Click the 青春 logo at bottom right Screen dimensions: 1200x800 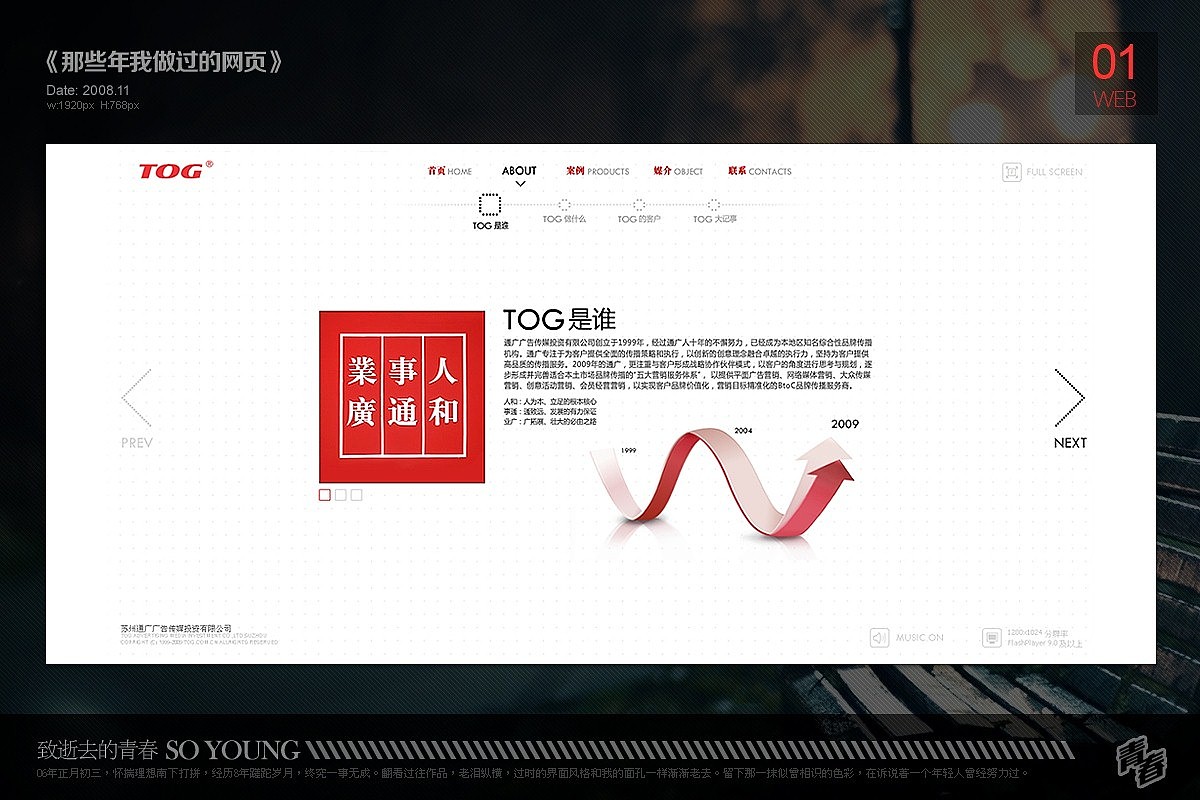pos(1141,763)
